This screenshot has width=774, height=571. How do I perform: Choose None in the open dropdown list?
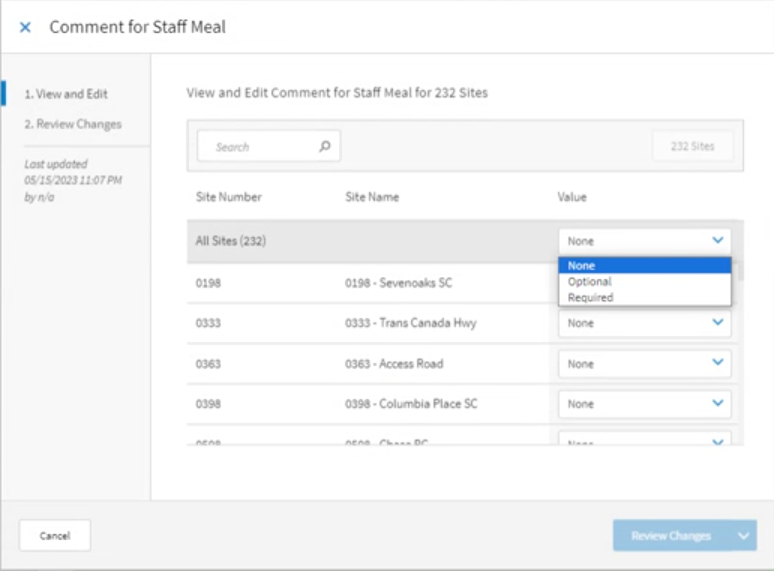[645, 266]
